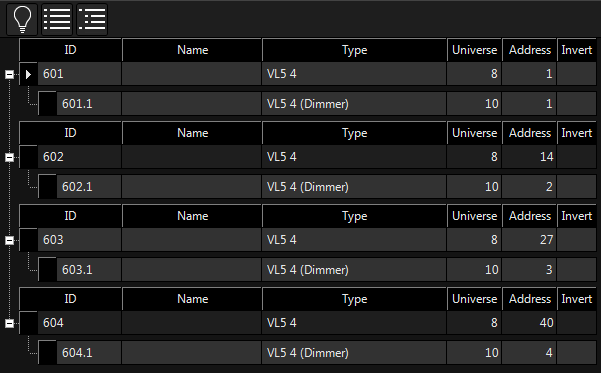Collapse fixture 602 tree node

point(10,157)
